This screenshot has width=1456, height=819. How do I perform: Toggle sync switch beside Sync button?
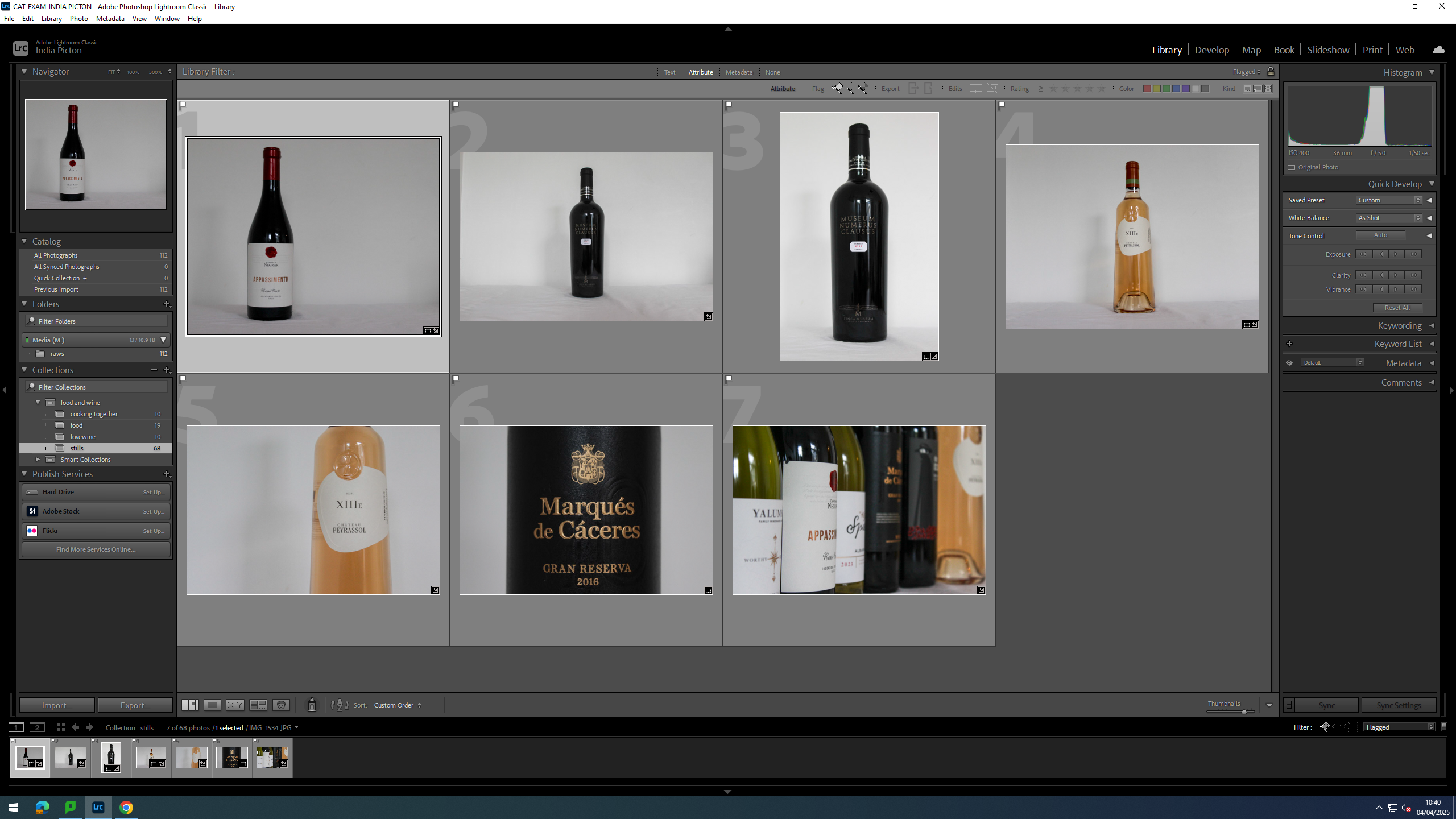pyautogui.click(x=1289, y=705)
